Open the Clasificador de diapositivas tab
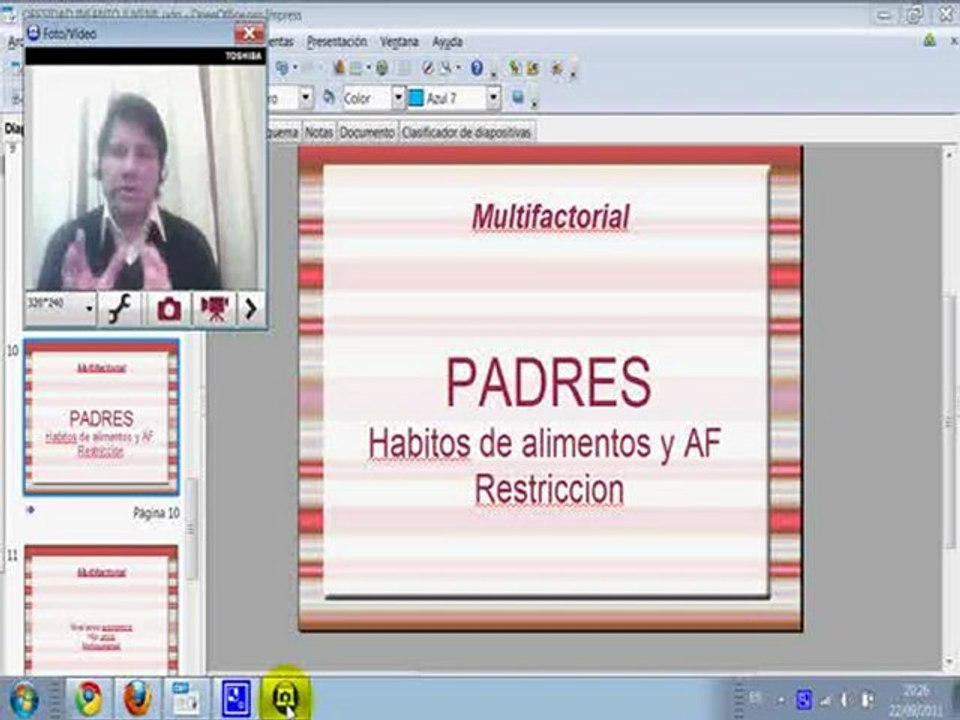Screen dimensions: 960x720 pos(467,132)
